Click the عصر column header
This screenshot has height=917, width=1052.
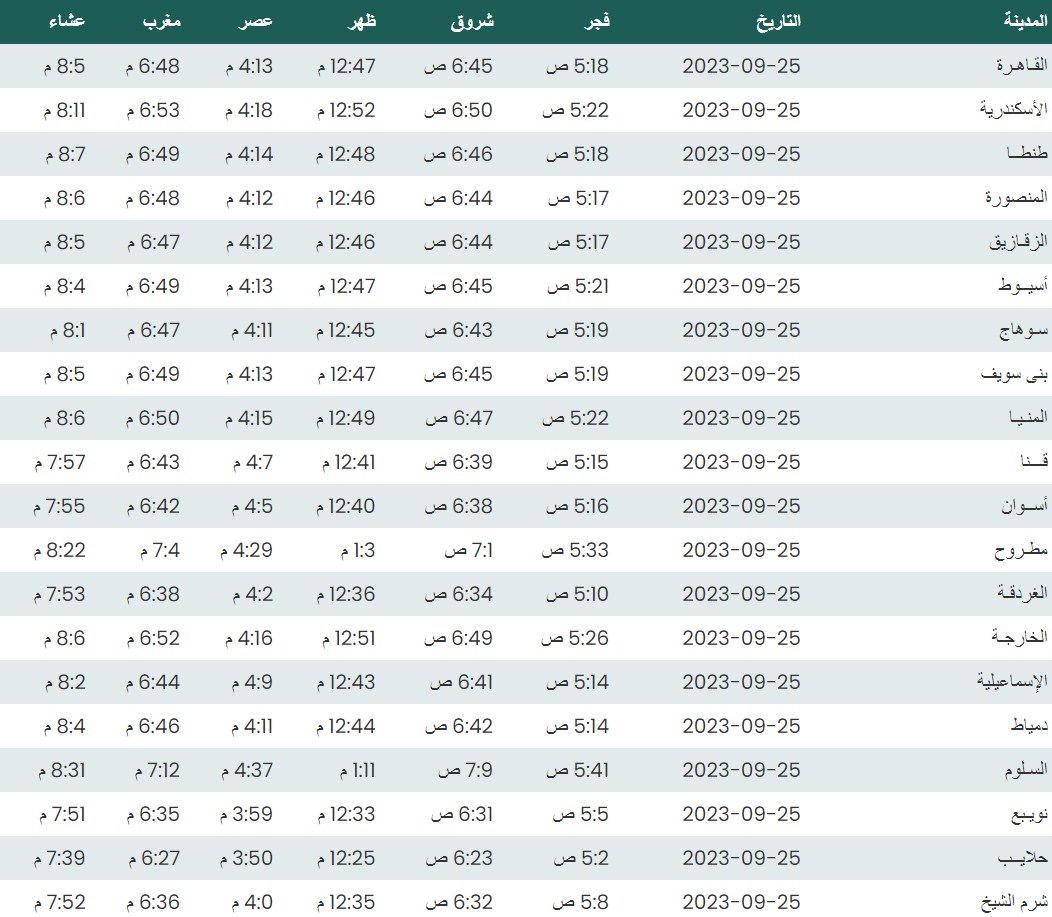click(x=256, y=21)
